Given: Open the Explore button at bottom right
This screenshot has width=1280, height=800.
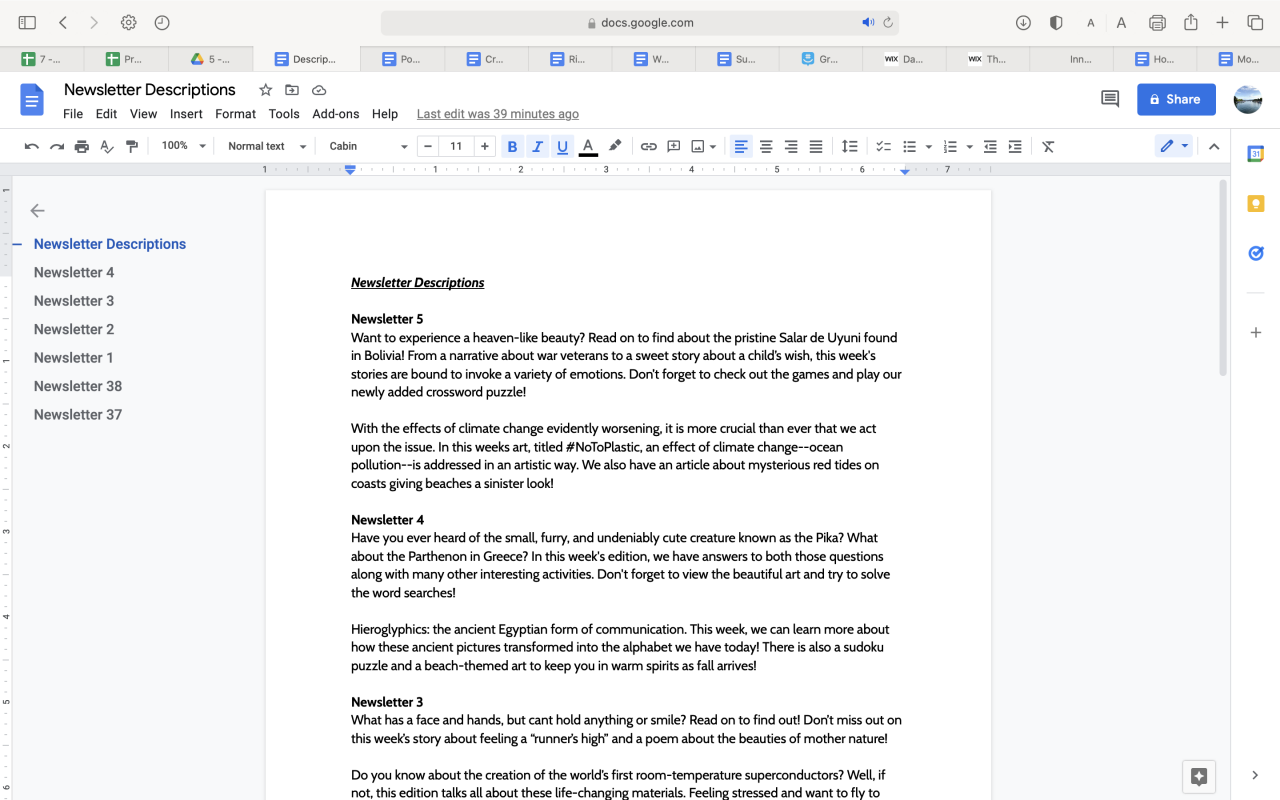Looking at the screenshot, I should tap(1200, 776).
